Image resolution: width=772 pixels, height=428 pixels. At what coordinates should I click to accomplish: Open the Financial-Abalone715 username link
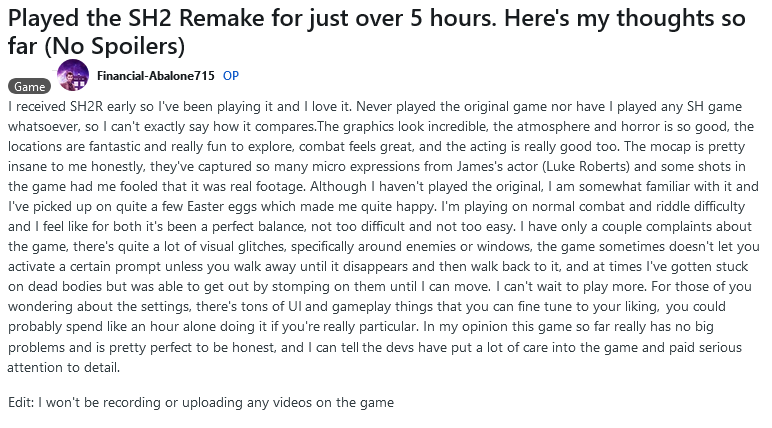[156, 75]
